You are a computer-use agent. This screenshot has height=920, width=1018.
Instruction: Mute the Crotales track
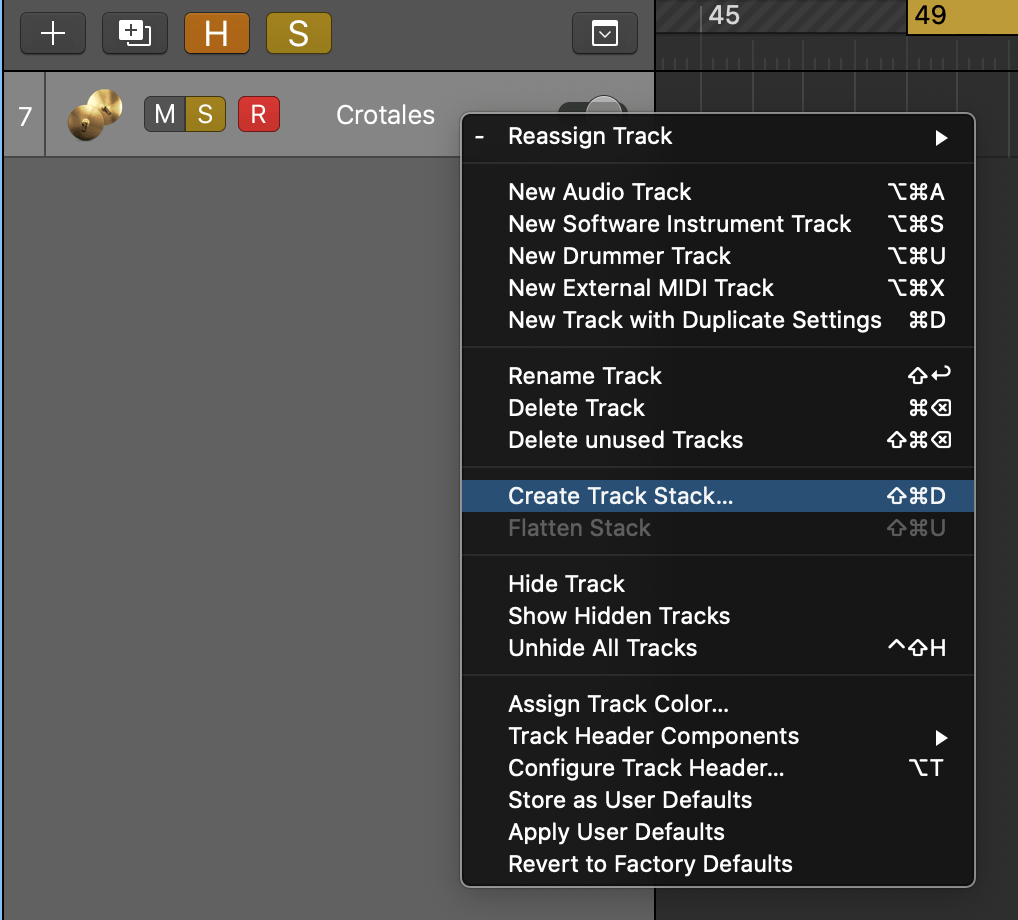164,115
